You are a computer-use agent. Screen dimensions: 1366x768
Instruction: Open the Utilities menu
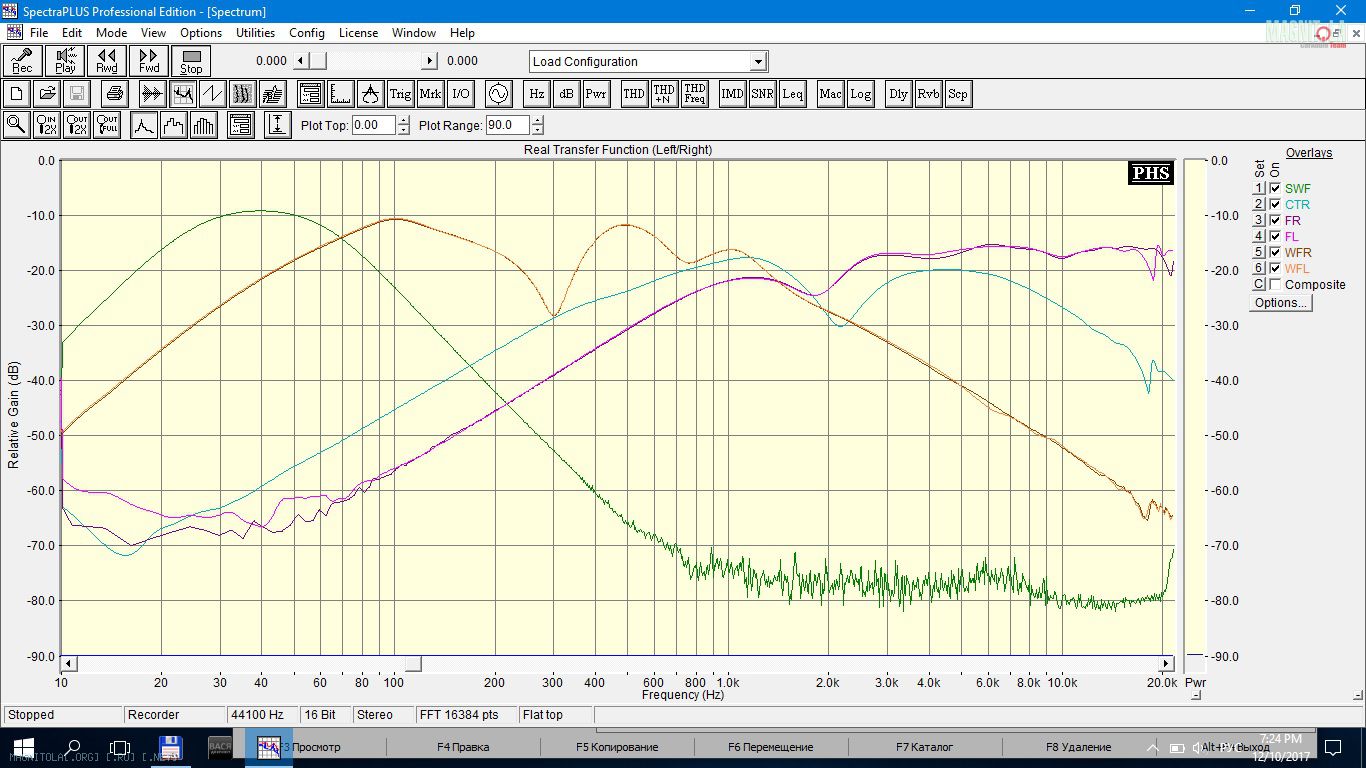(255, 33)
